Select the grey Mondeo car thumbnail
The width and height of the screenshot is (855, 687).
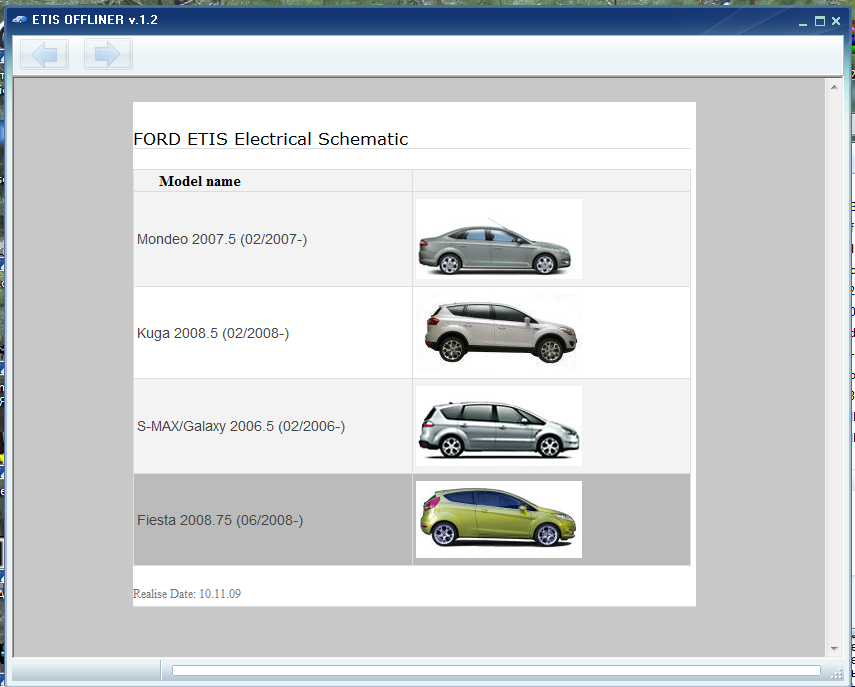pos(498,239)
